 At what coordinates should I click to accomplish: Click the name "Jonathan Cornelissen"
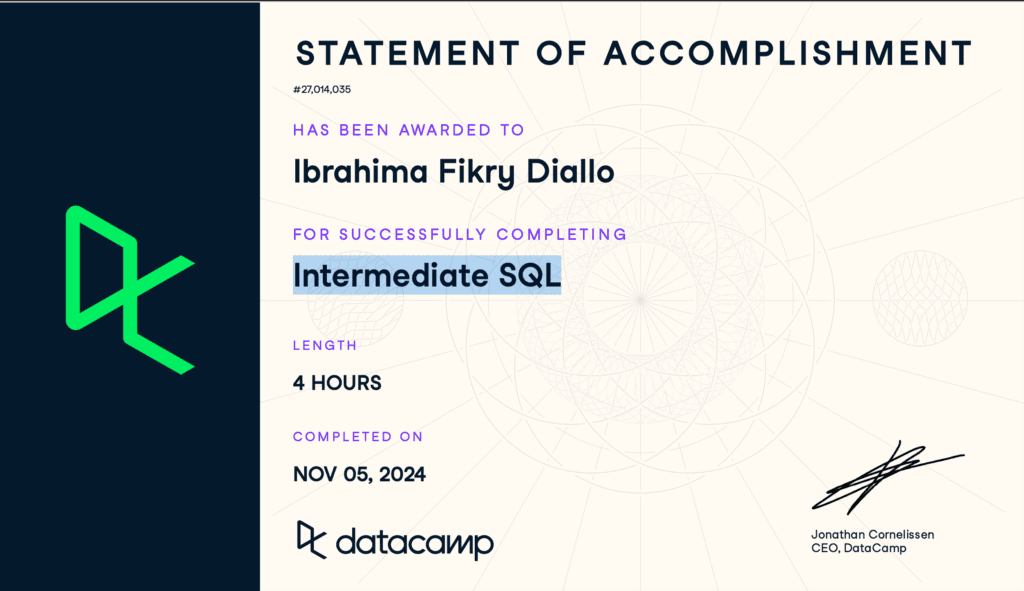872,535
